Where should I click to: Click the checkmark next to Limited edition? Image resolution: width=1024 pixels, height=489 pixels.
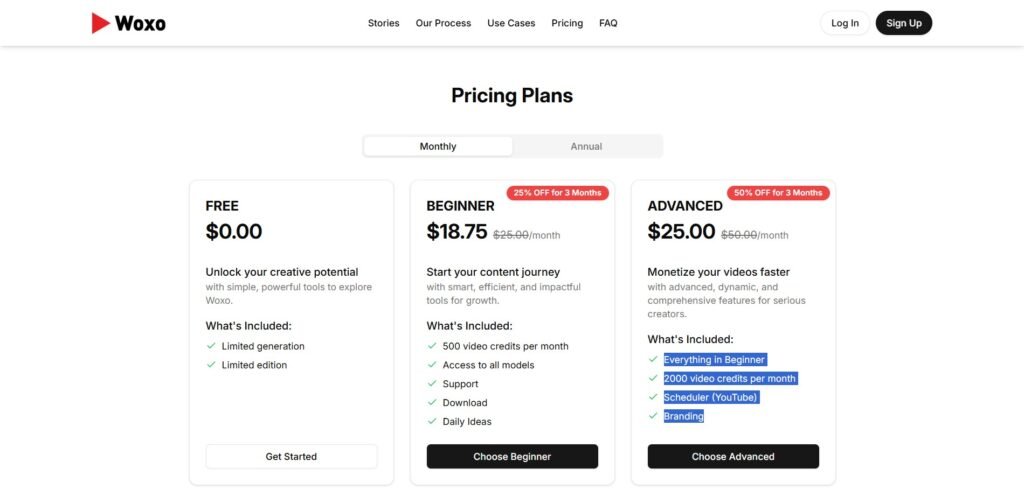click(x=211, y=365)
